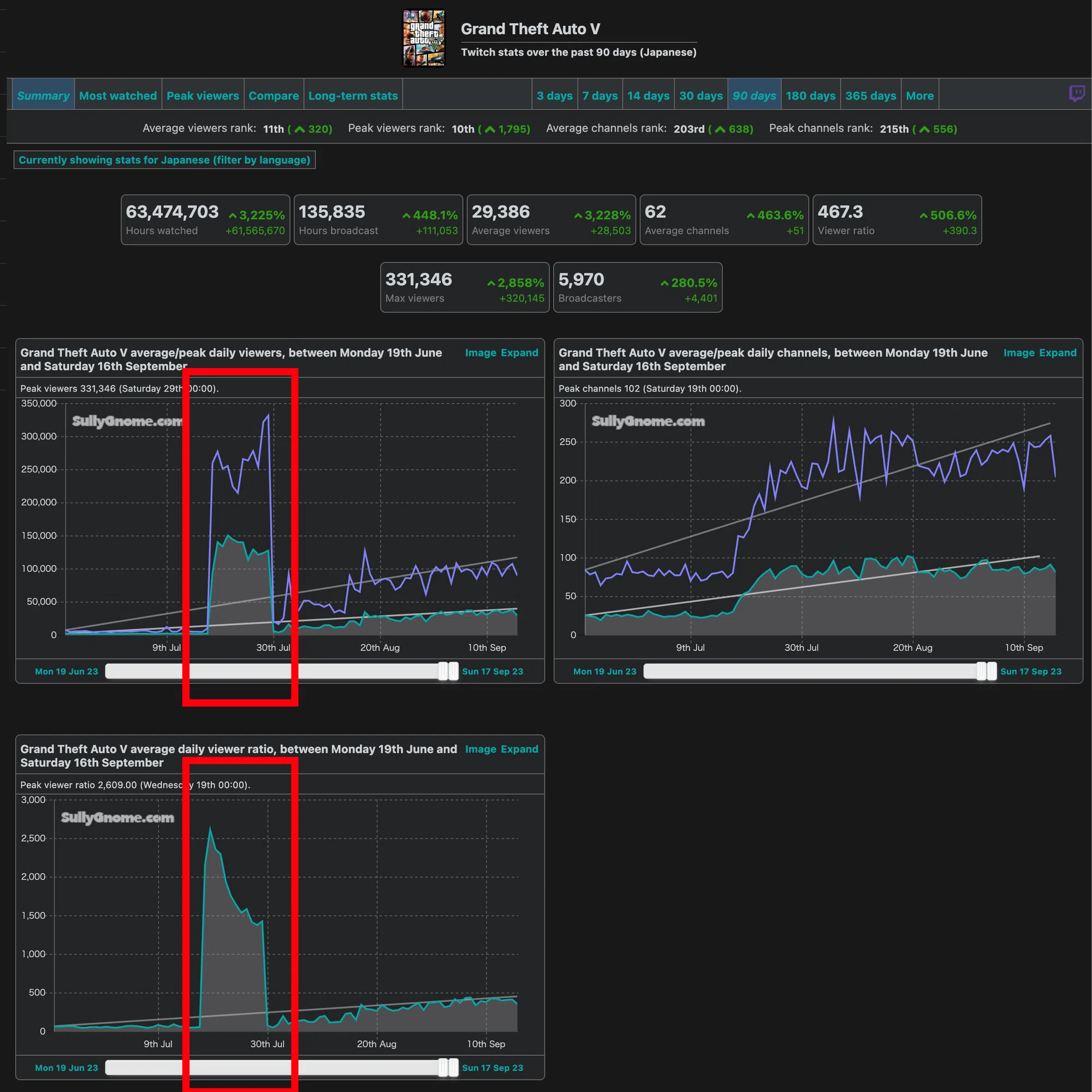Screen dimensions: 1092x1092
Task: Click Image link on daily channels chart
Action: (1018, 353)
